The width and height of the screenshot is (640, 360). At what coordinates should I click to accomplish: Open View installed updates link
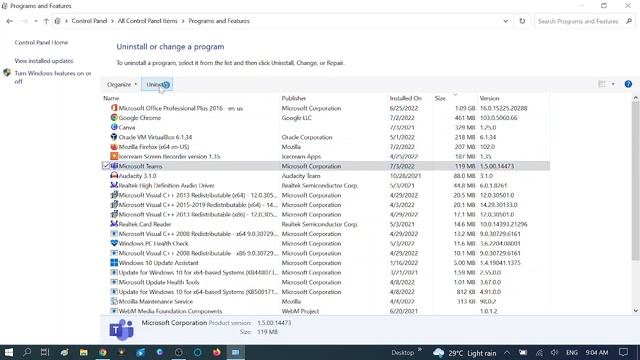(44, 61)
